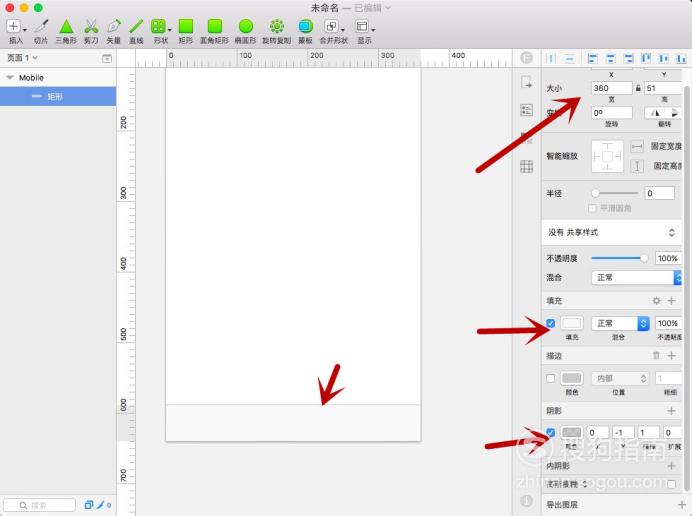692x516 pixels.
Task: Click the slice filter knife icon at bottom
Action: click(101, 505)
